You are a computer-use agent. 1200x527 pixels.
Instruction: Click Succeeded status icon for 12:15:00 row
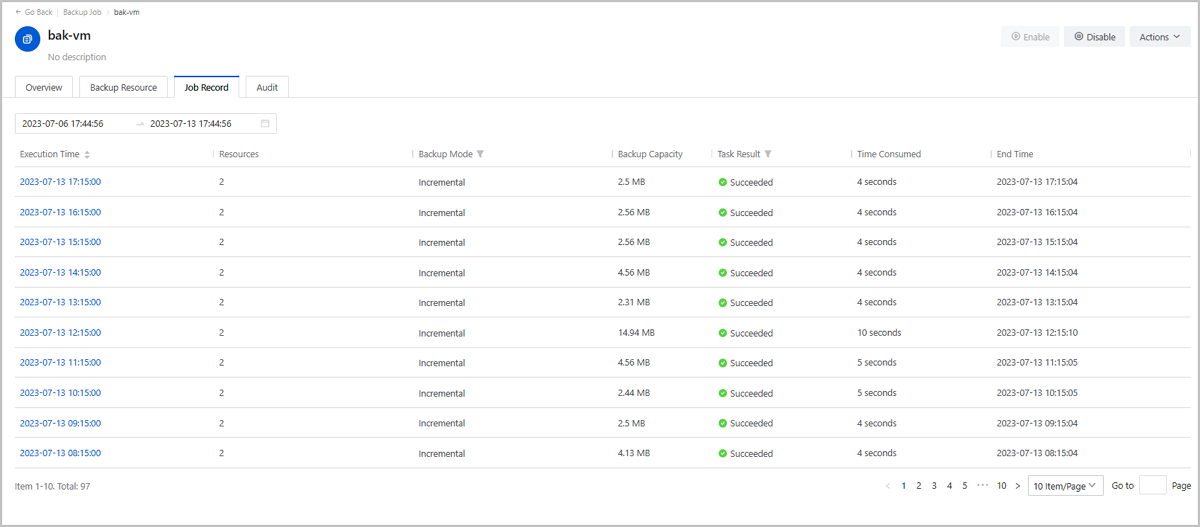[x=722, y=333]
